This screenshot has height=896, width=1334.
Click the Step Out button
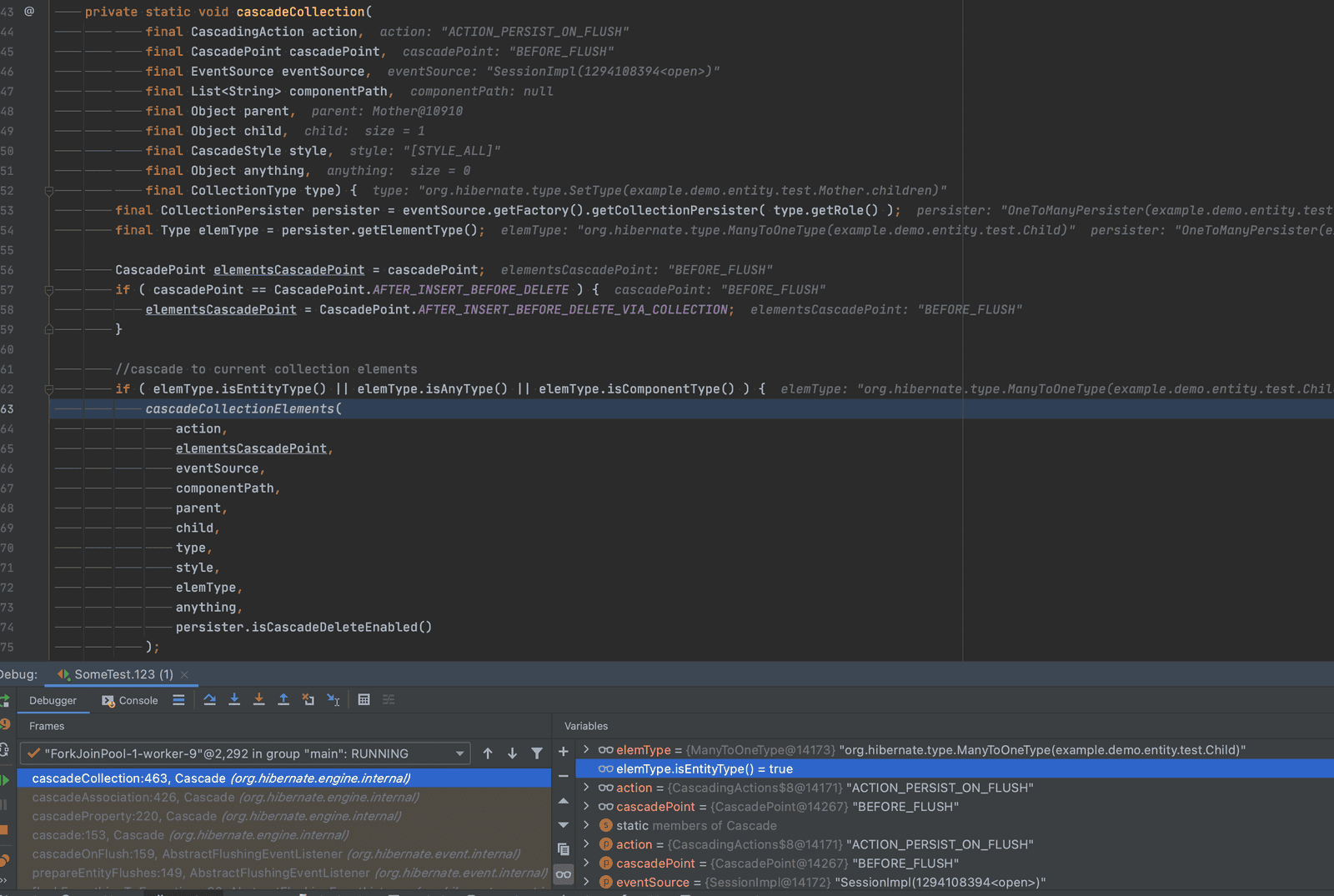pyautogui.click(x=283, y=700)
